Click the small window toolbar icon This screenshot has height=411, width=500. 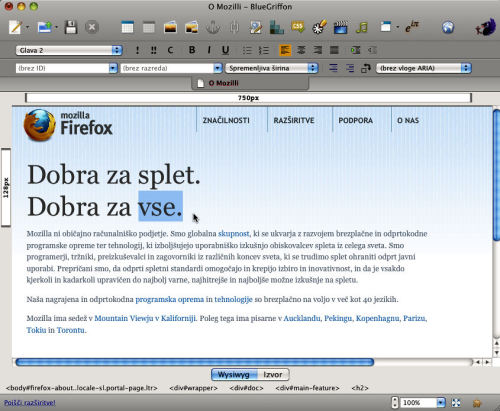[x=386, y=27]
